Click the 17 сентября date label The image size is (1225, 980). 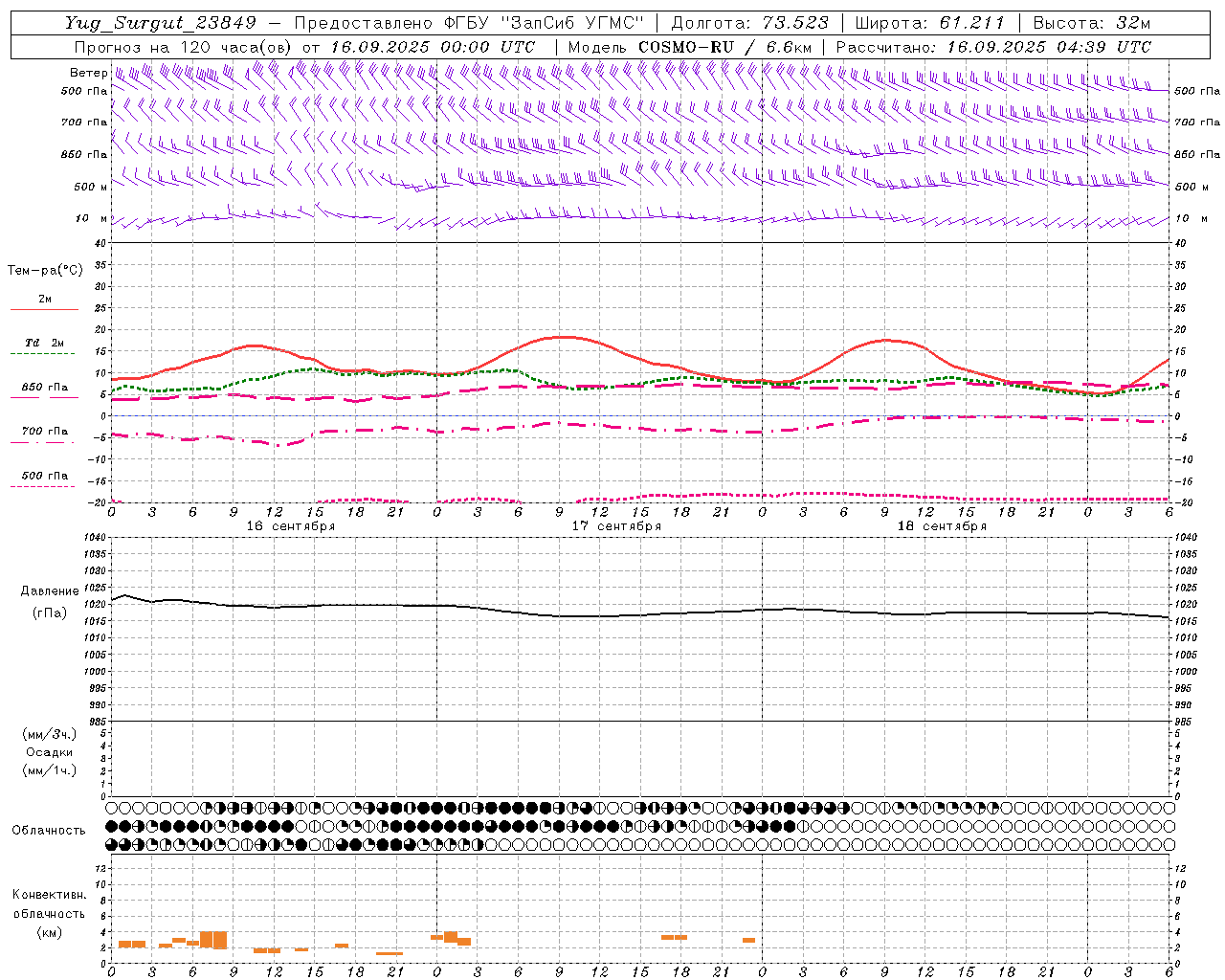(x=616, y=526)
